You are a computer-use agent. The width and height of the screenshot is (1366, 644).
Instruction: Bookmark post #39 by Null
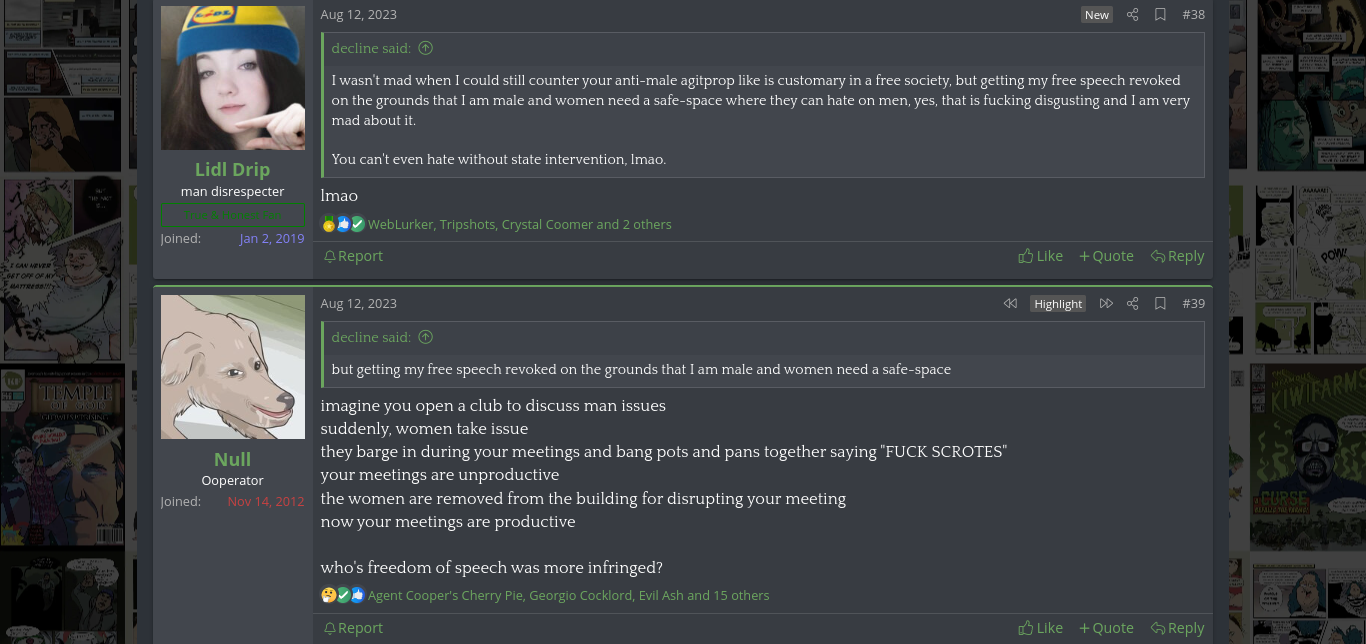[1160, 304]
